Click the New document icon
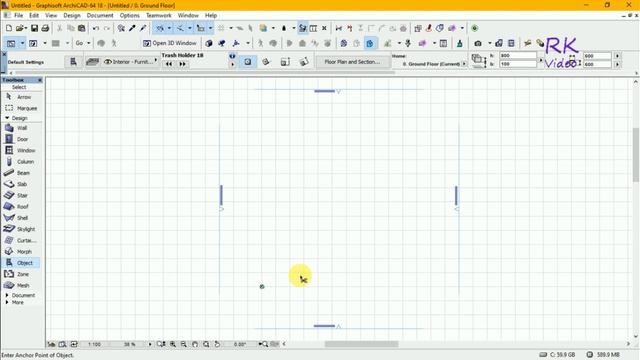Viewport: 640px width, 360px height. coord(9,28)
